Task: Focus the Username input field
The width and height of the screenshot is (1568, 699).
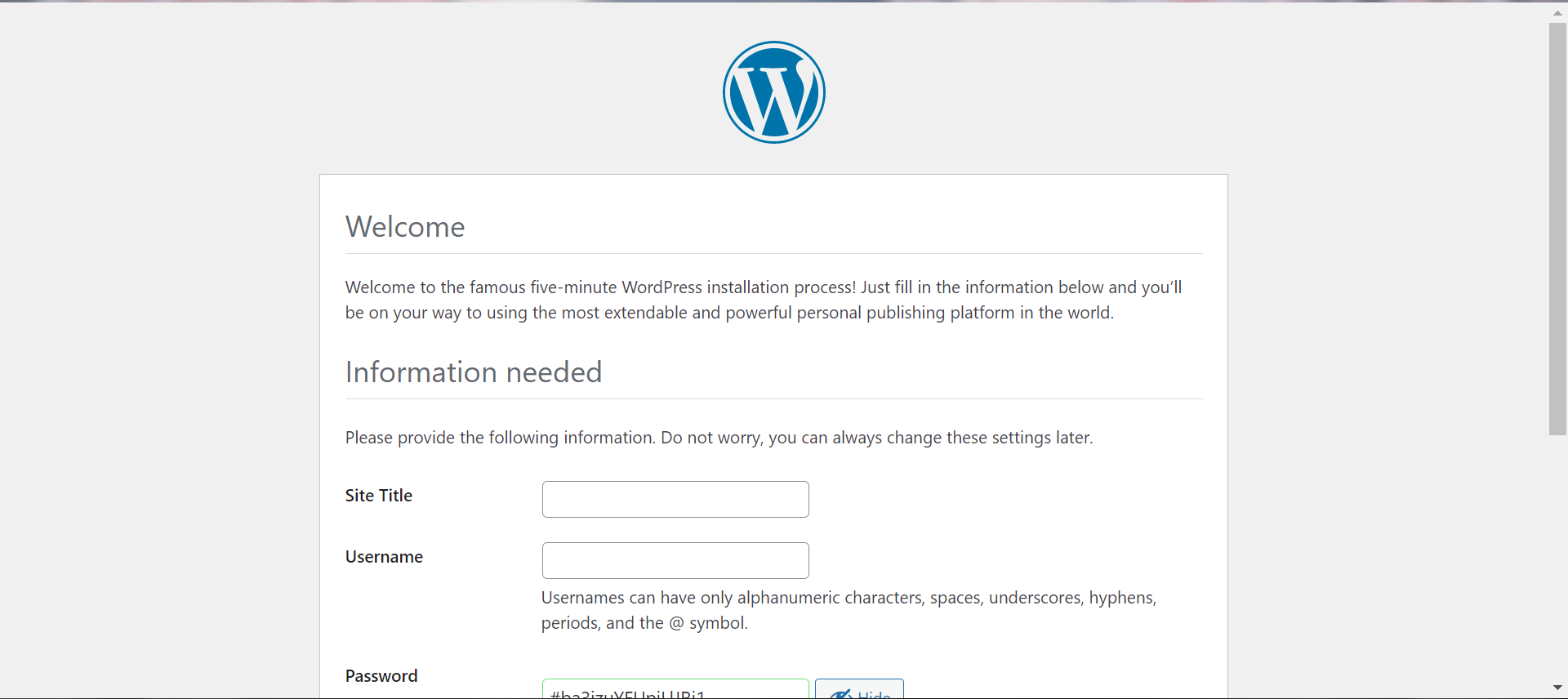Action: (675, 560)
